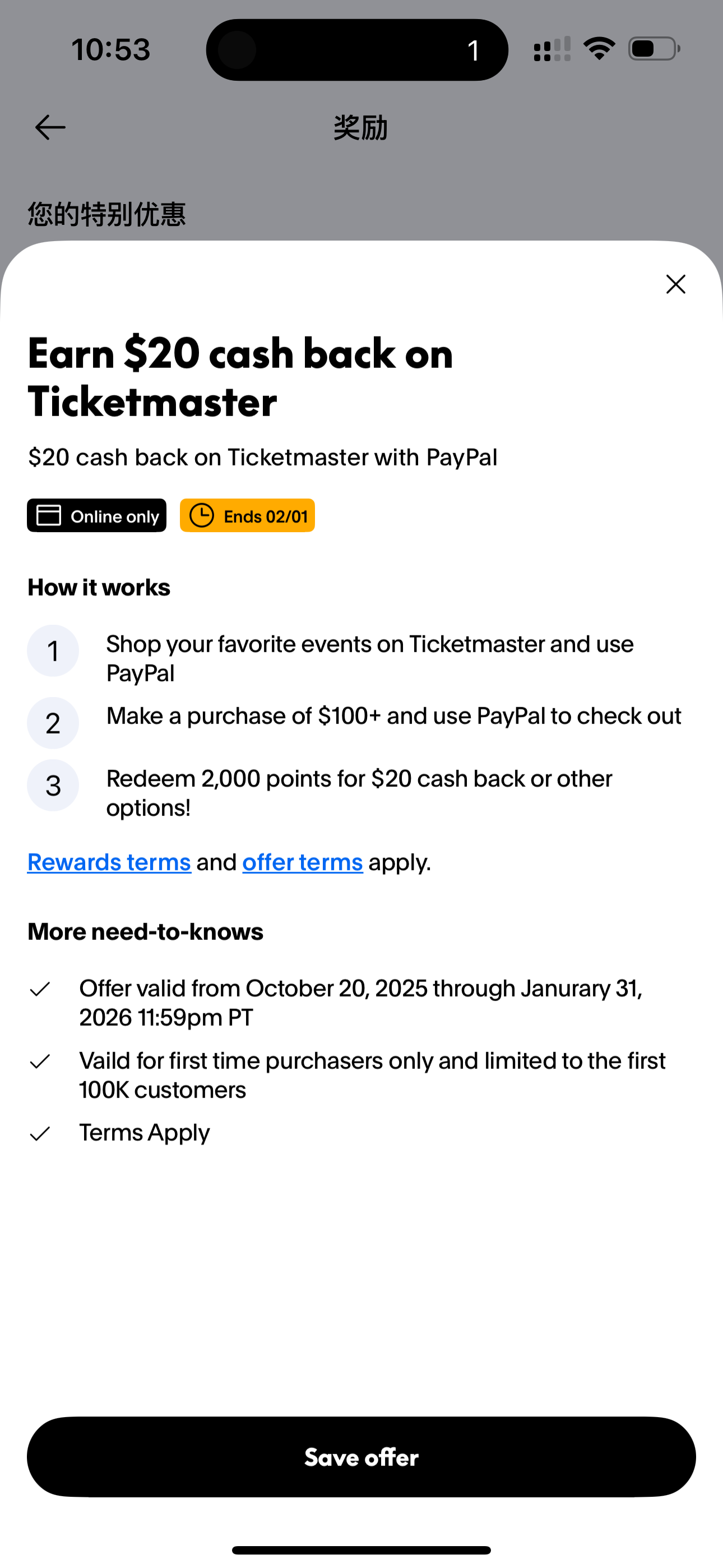
Task: Tap checkmark beside first time purchasers
Action: pyautogui.click(x=40, y=1062)
